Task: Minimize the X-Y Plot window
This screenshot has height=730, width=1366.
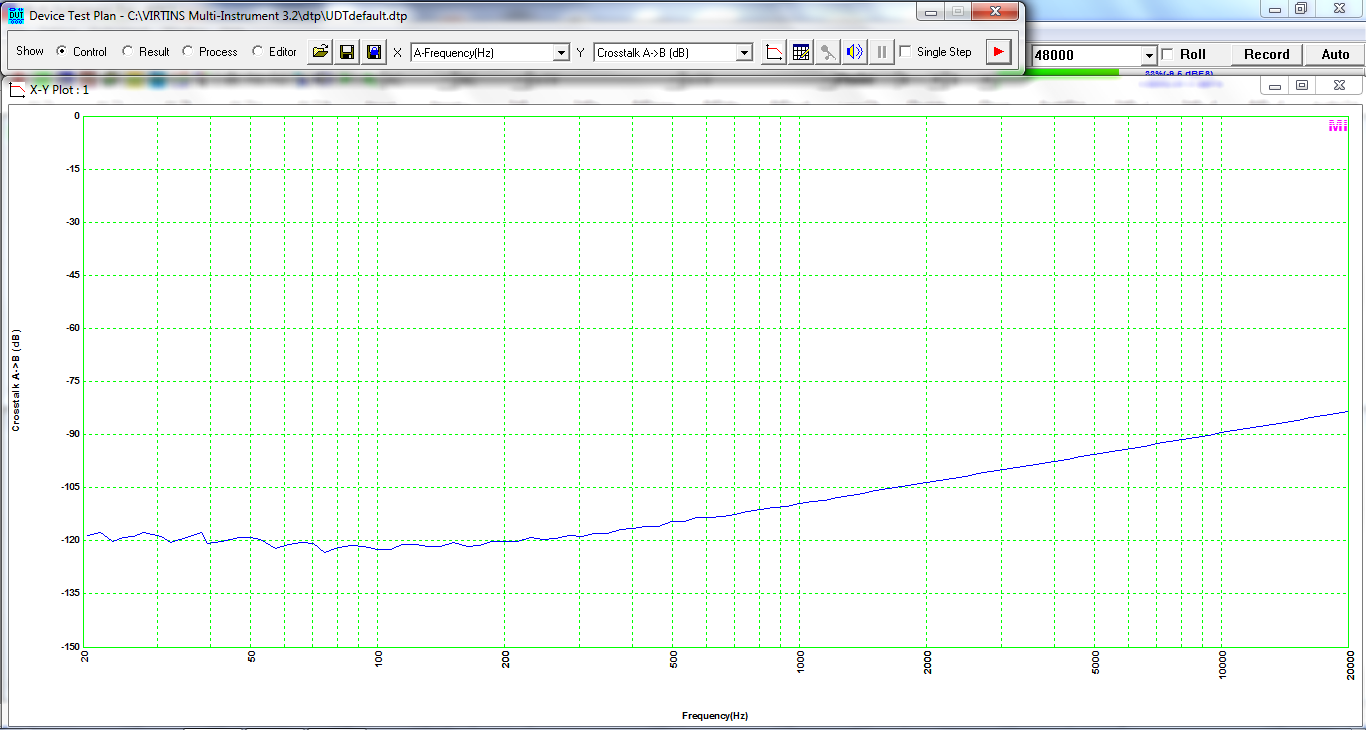Action: pyautogui.click(x=1276, y=86)
